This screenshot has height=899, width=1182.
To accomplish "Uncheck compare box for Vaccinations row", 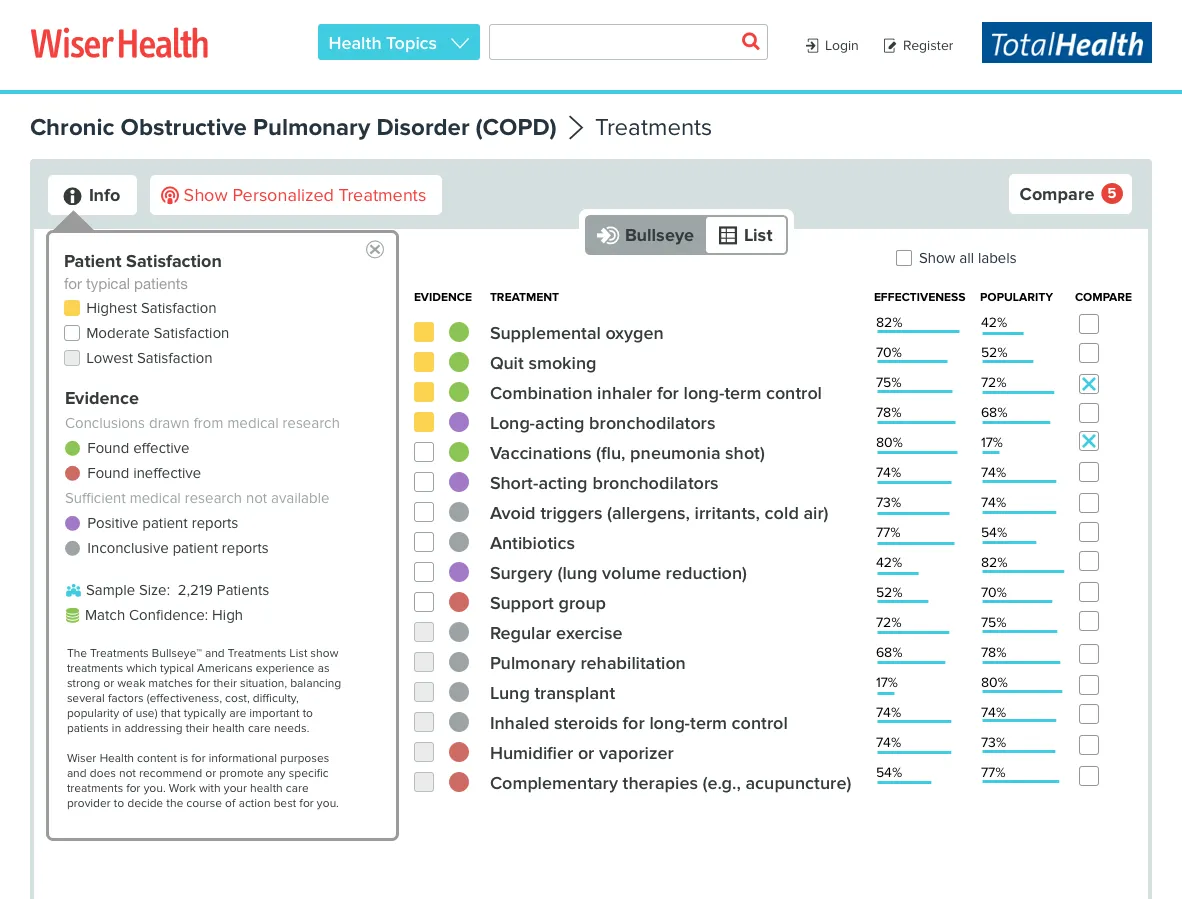I will coord(1089,442).
